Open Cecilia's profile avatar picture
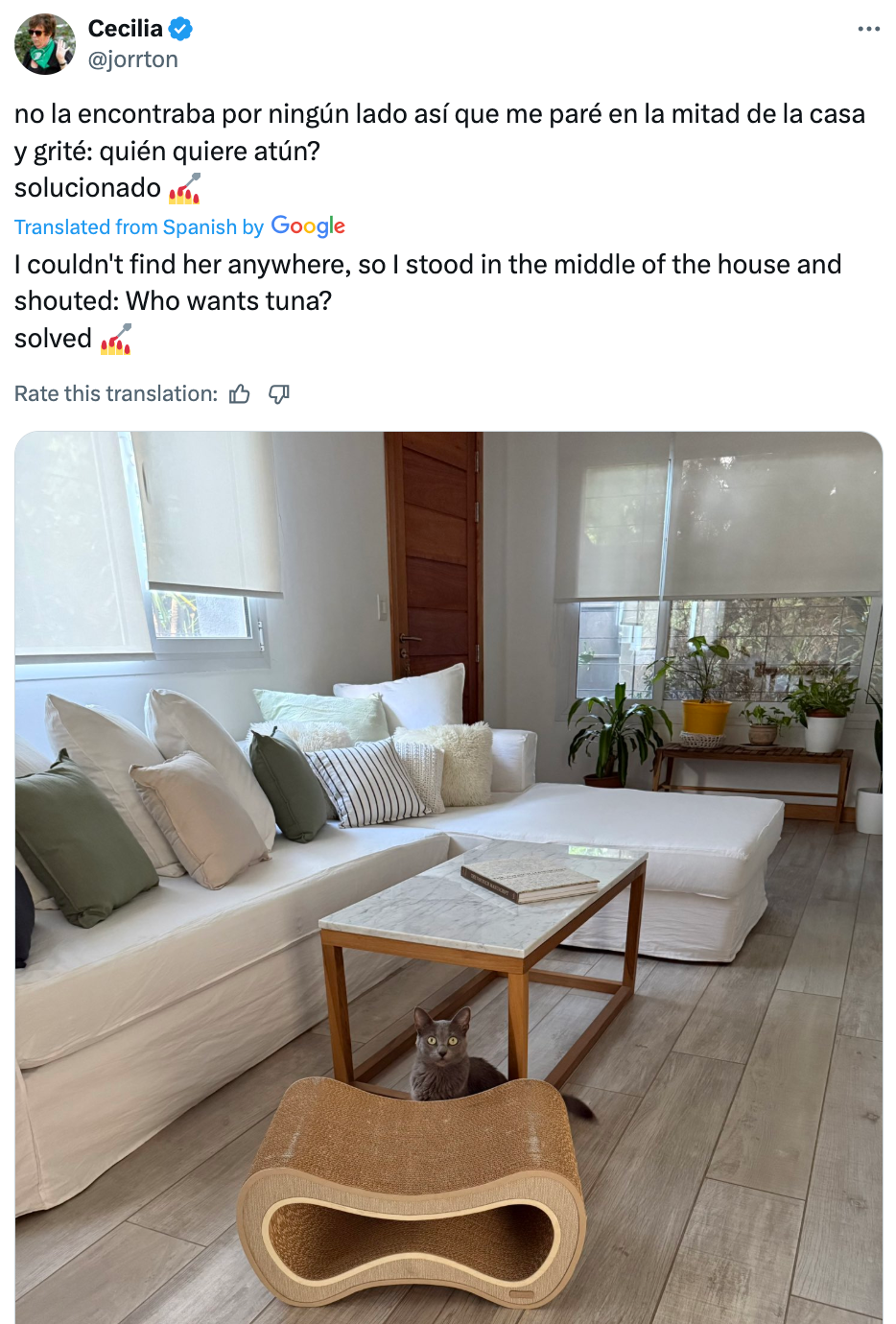This screenshot has height=1324, width=896. 45,44
